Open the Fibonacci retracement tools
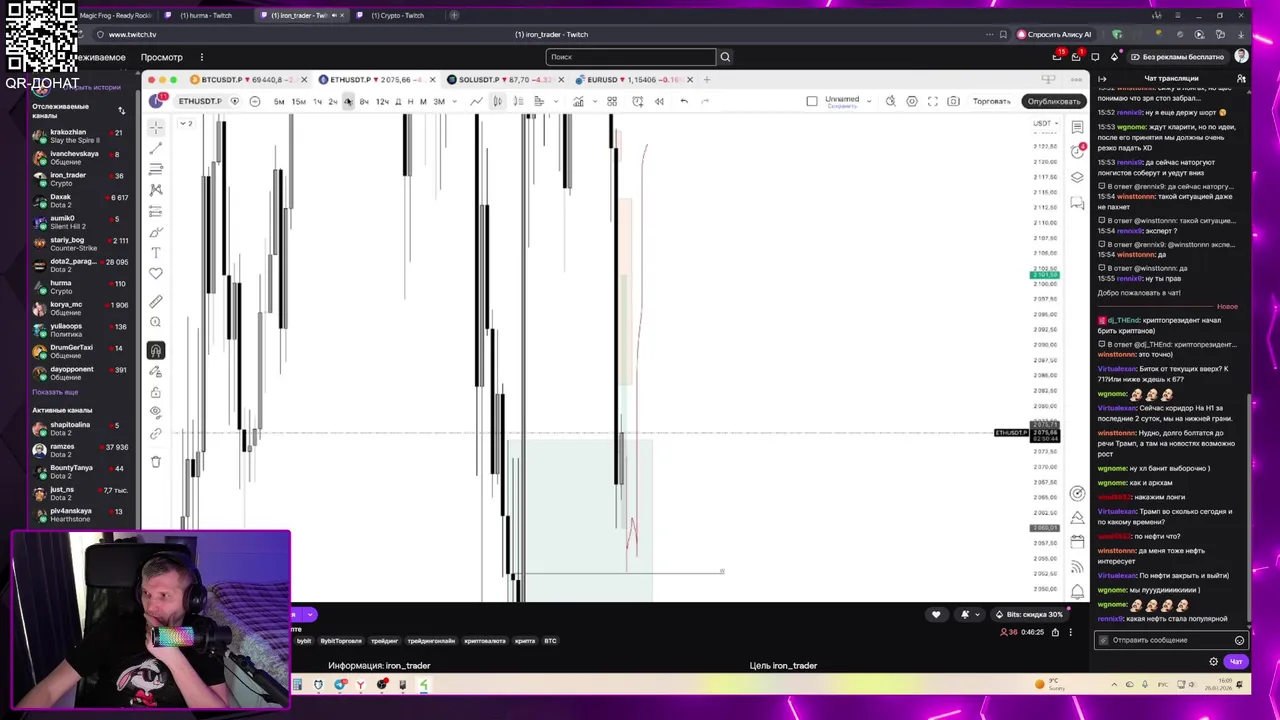The image size is (1280, 720). (156, 169)
